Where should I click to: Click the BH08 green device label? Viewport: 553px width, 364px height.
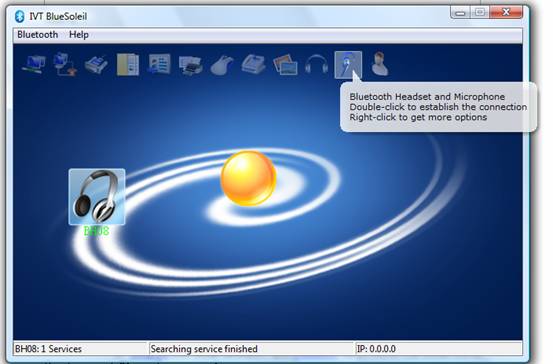(96, 231)
